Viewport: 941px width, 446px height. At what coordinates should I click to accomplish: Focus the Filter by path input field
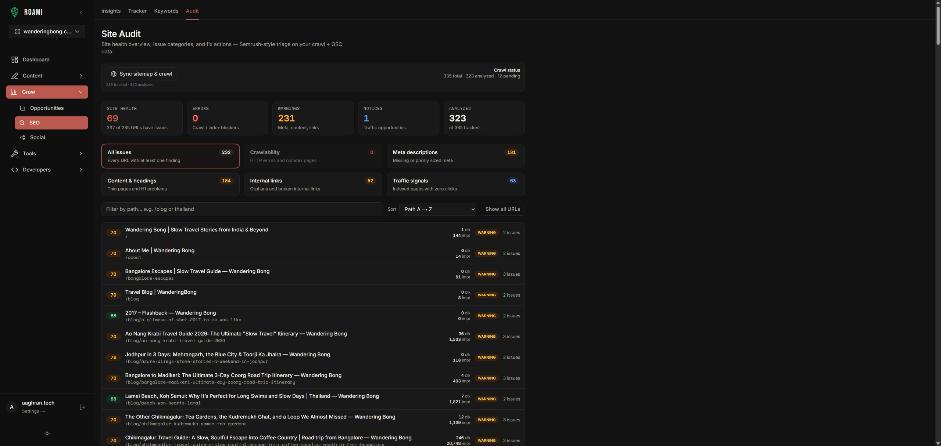(x=242, y=209)
